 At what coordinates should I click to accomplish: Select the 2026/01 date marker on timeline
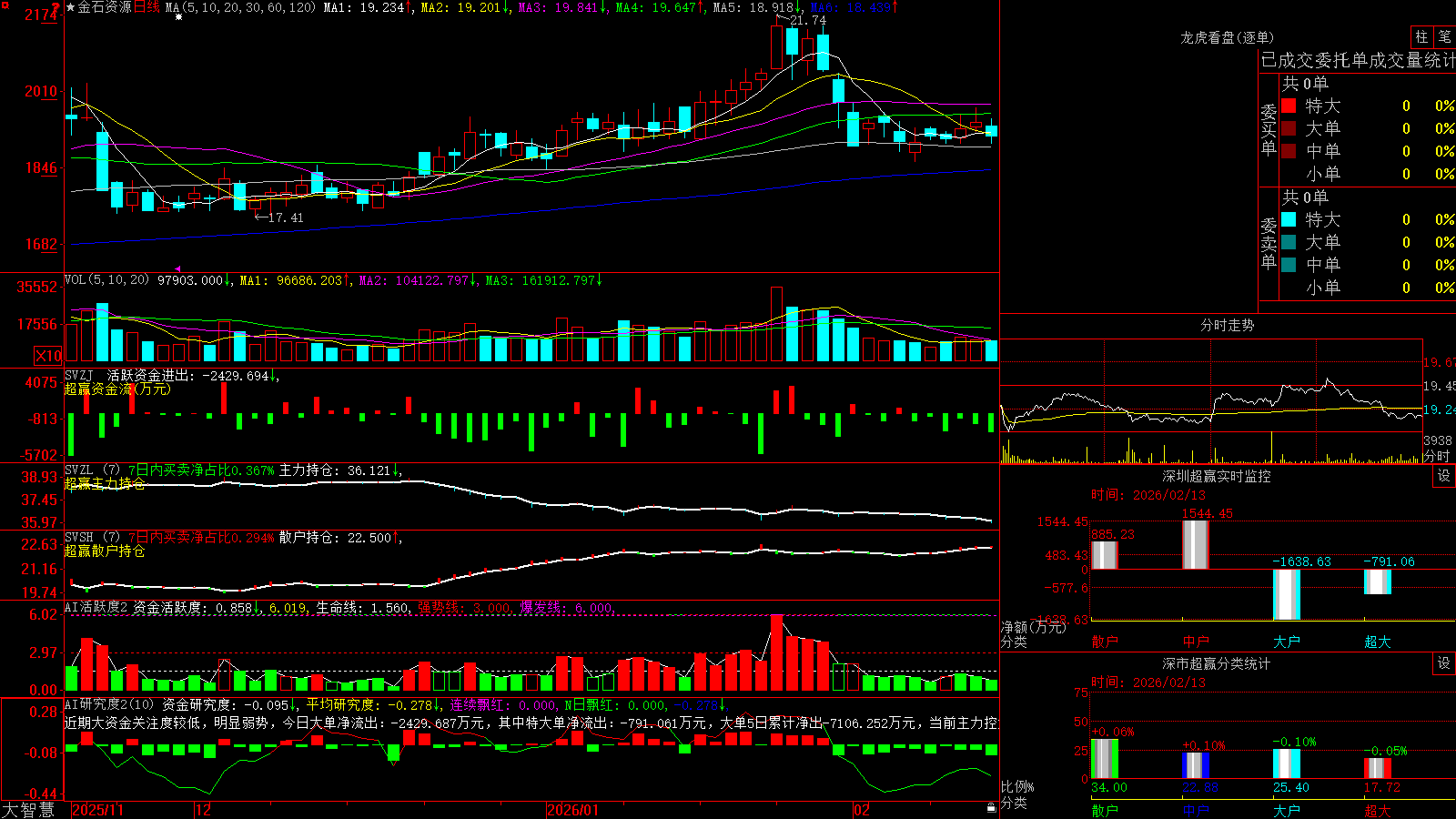click(573, 810)
